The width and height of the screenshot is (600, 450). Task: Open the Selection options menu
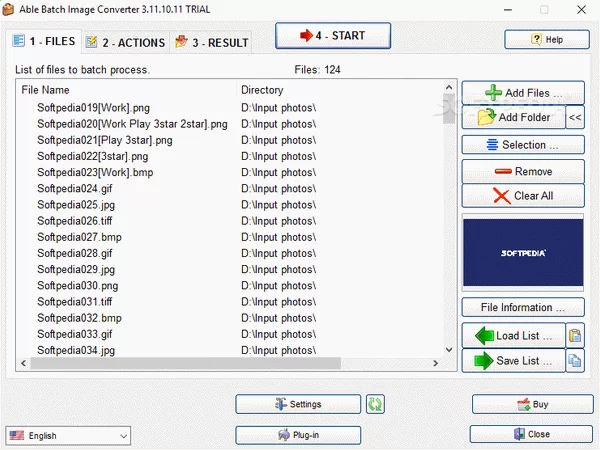(x=522, y=145)
